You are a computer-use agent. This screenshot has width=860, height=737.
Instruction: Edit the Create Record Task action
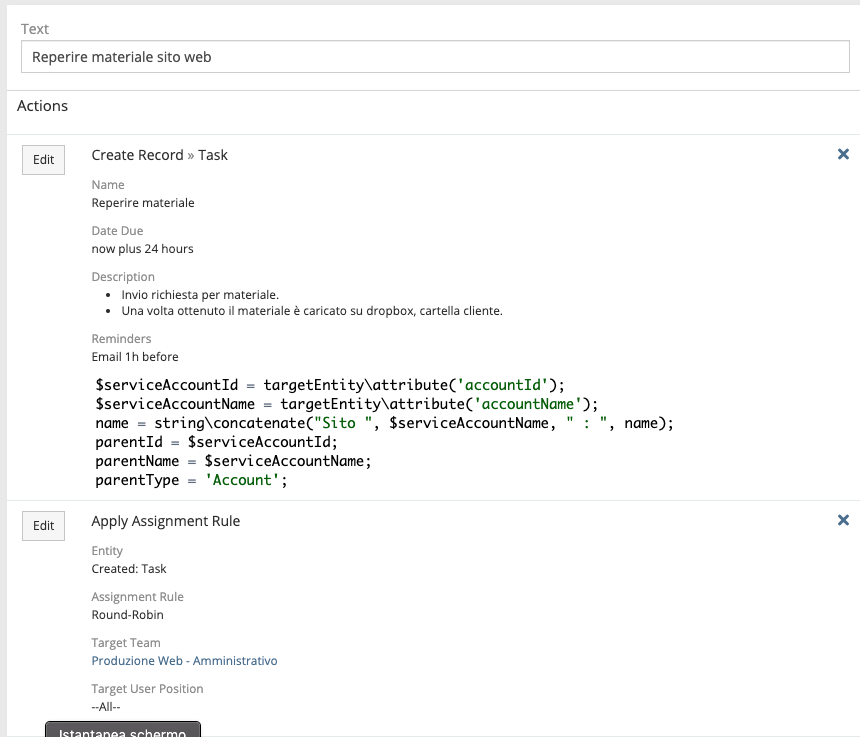tap(43, 160)
